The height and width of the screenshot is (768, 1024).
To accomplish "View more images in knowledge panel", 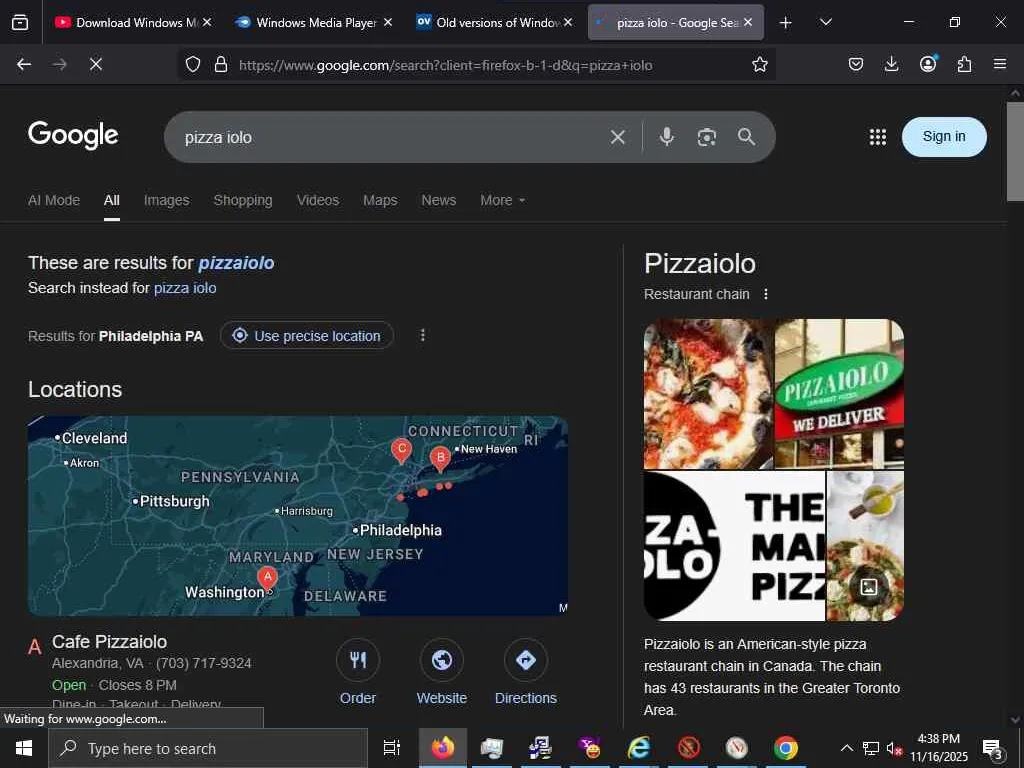I will [x=869, y=586].
